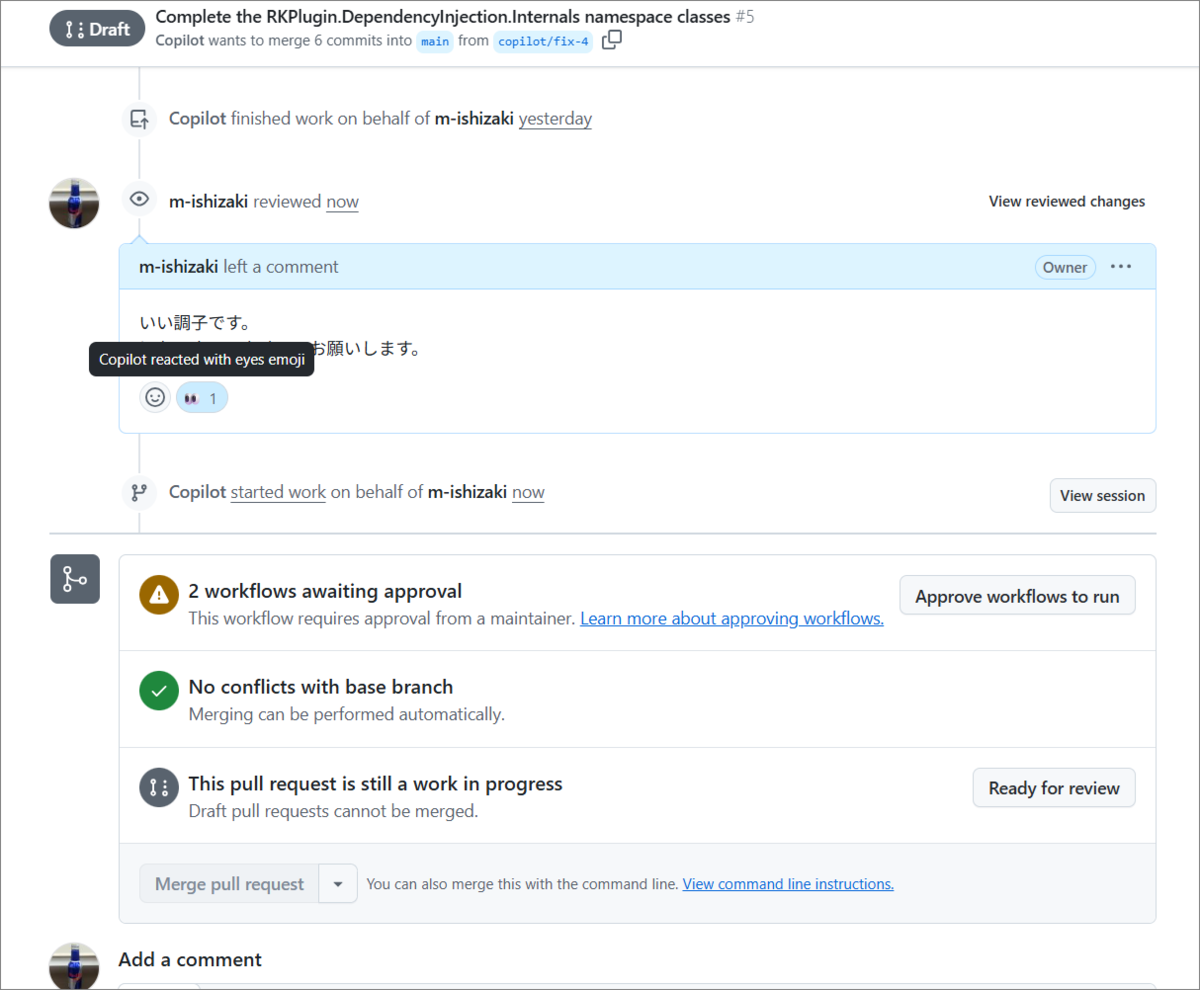This screenshot has width=1200, height=990.
Task: Open m-ishizaki's avatar next to review
Action: pyautogui.click(x=74, y=203)
